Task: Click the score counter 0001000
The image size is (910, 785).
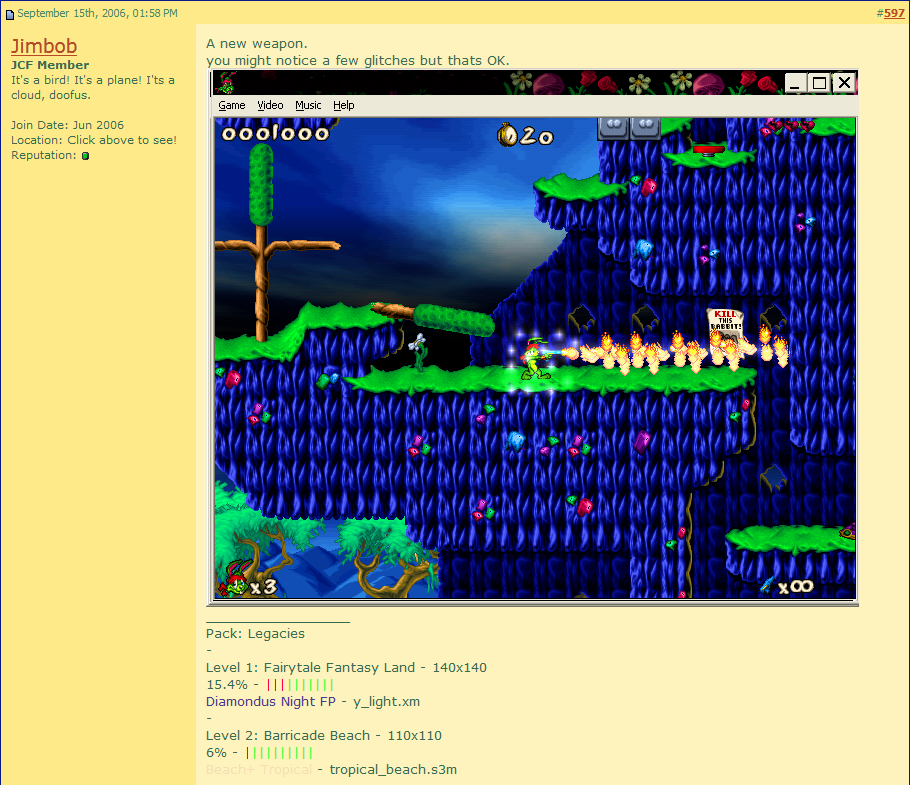Action: pos(275,133)
